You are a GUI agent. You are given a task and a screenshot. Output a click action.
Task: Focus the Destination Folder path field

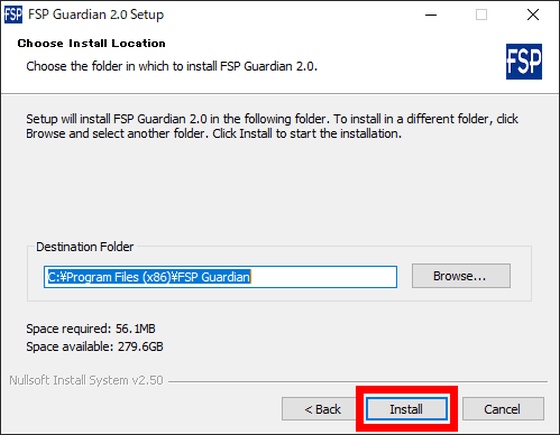(220, 277)
